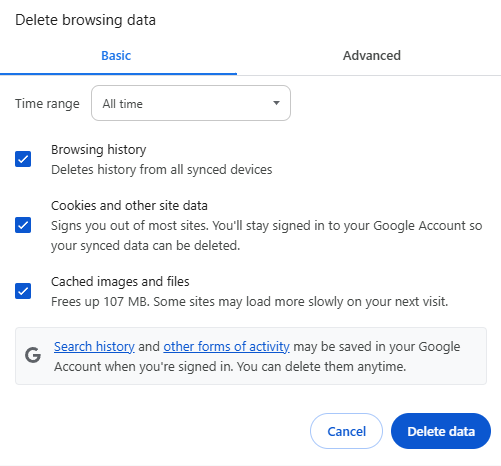Click the Time range label
Viewport: 501px width, 466px height.
click(x=47, y=104)
